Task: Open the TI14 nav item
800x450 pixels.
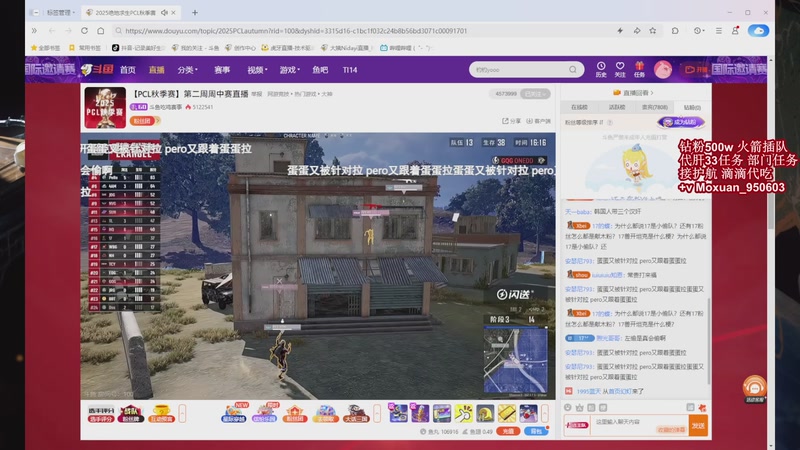Action: (x=350, y=70)
